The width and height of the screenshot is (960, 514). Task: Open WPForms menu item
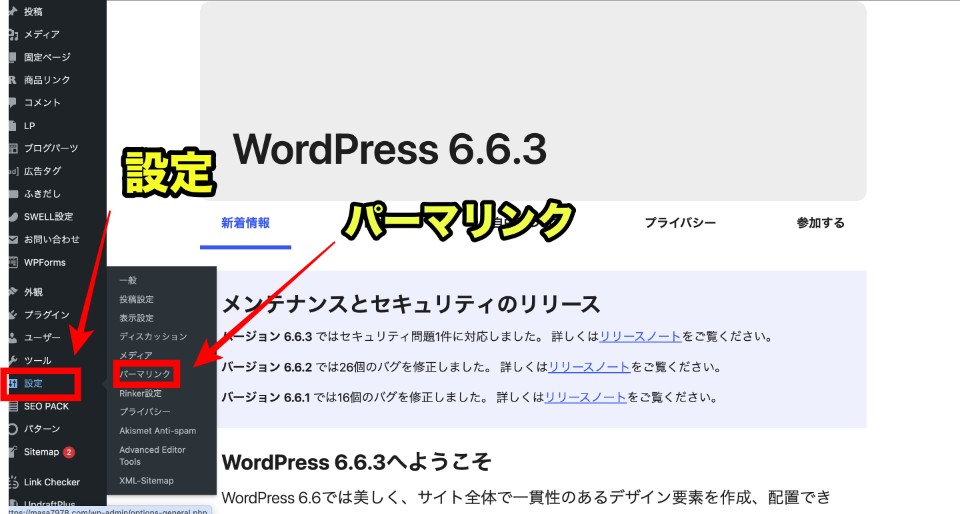coord(45,263)
